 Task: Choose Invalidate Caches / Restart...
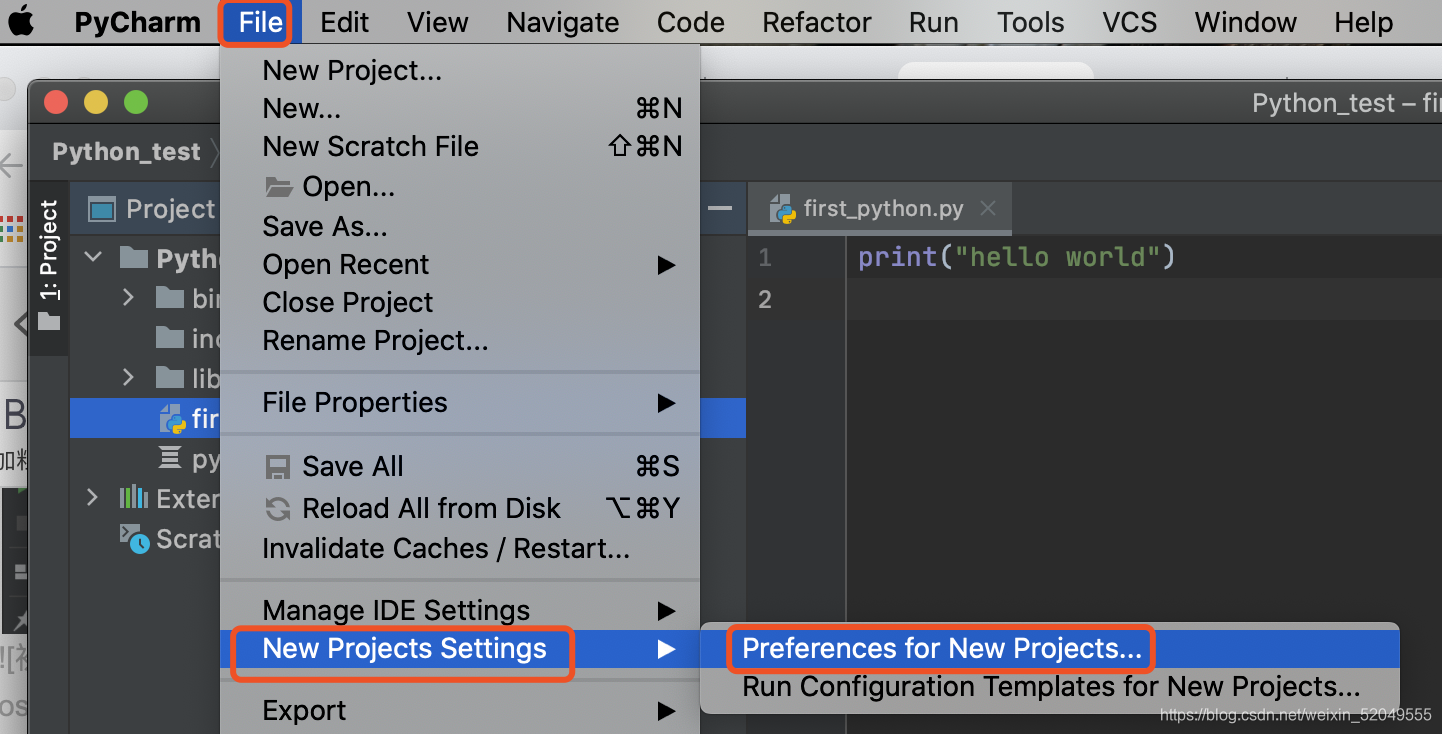[460, 548]
